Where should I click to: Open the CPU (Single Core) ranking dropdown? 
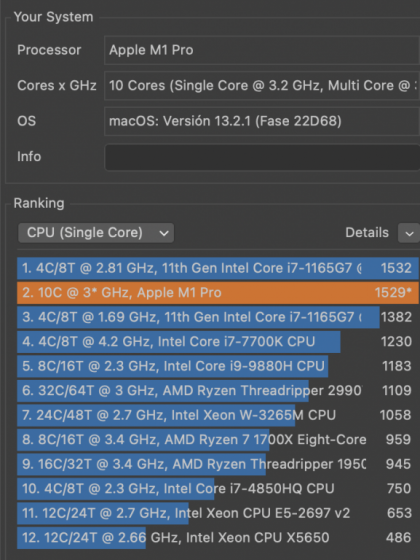click(96, 233)
